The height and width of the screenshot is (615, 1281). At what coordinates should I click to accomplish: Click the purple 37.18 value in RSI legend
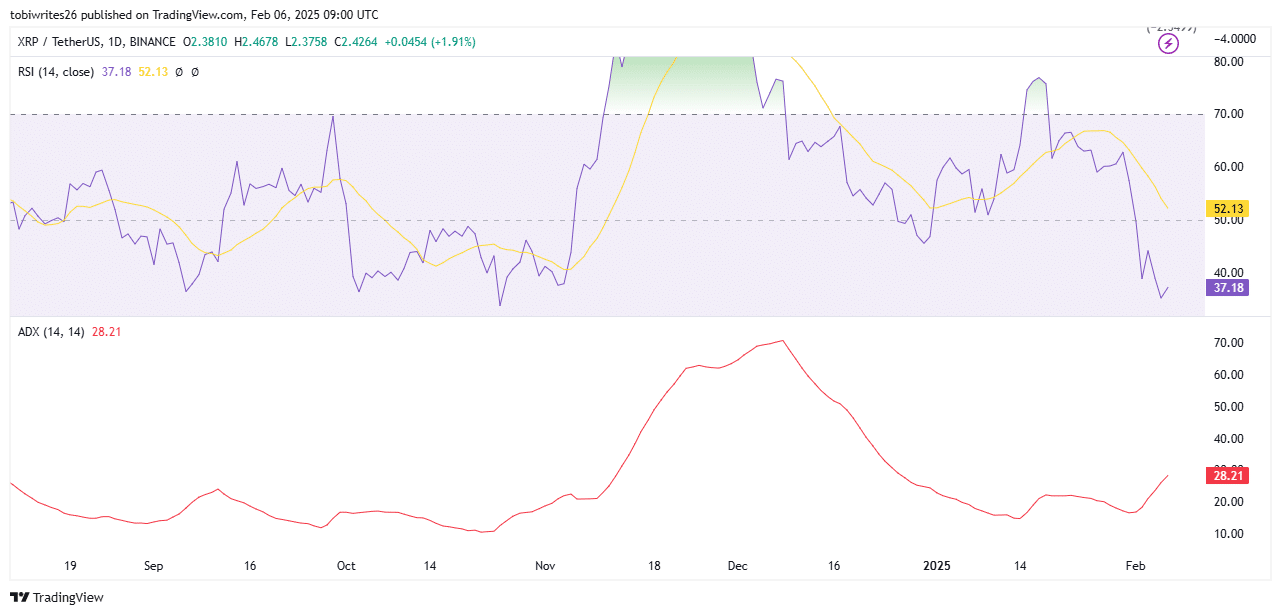pyautogui.click(x=116, y=72)
